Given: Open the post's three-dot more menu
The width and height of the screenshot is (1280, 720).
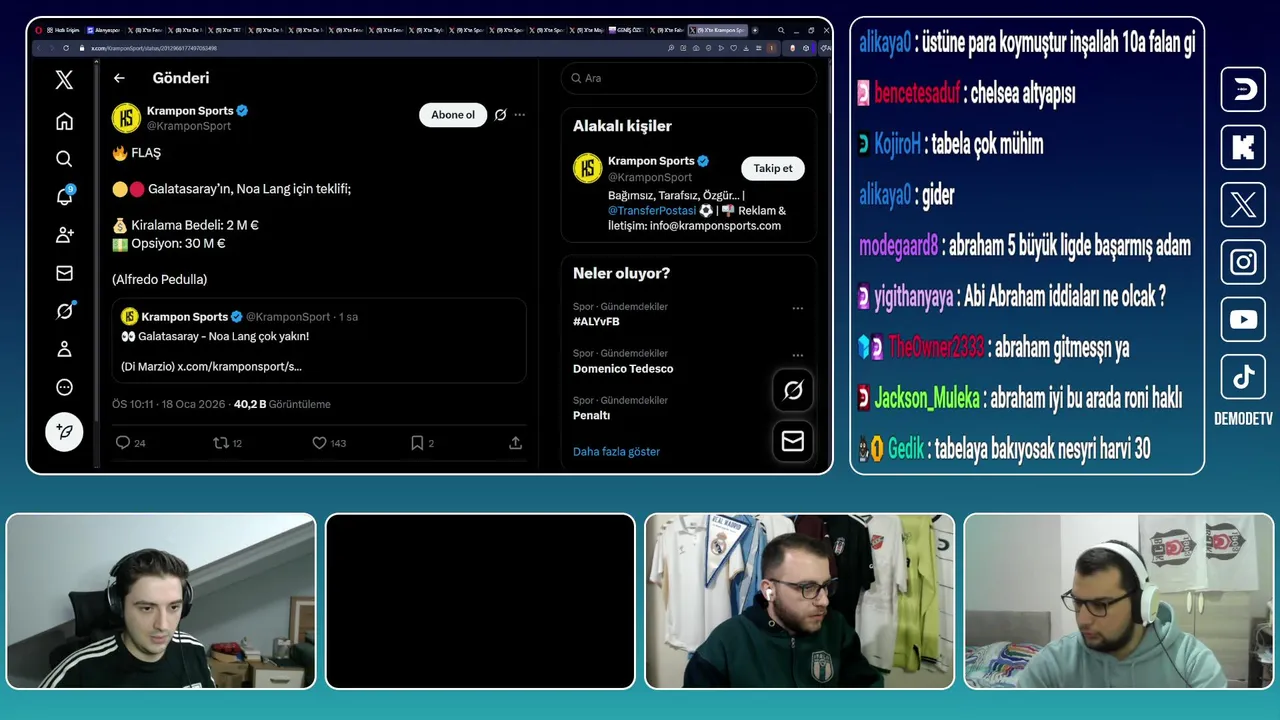Looking at the screenshot, I should pos(520,115).
